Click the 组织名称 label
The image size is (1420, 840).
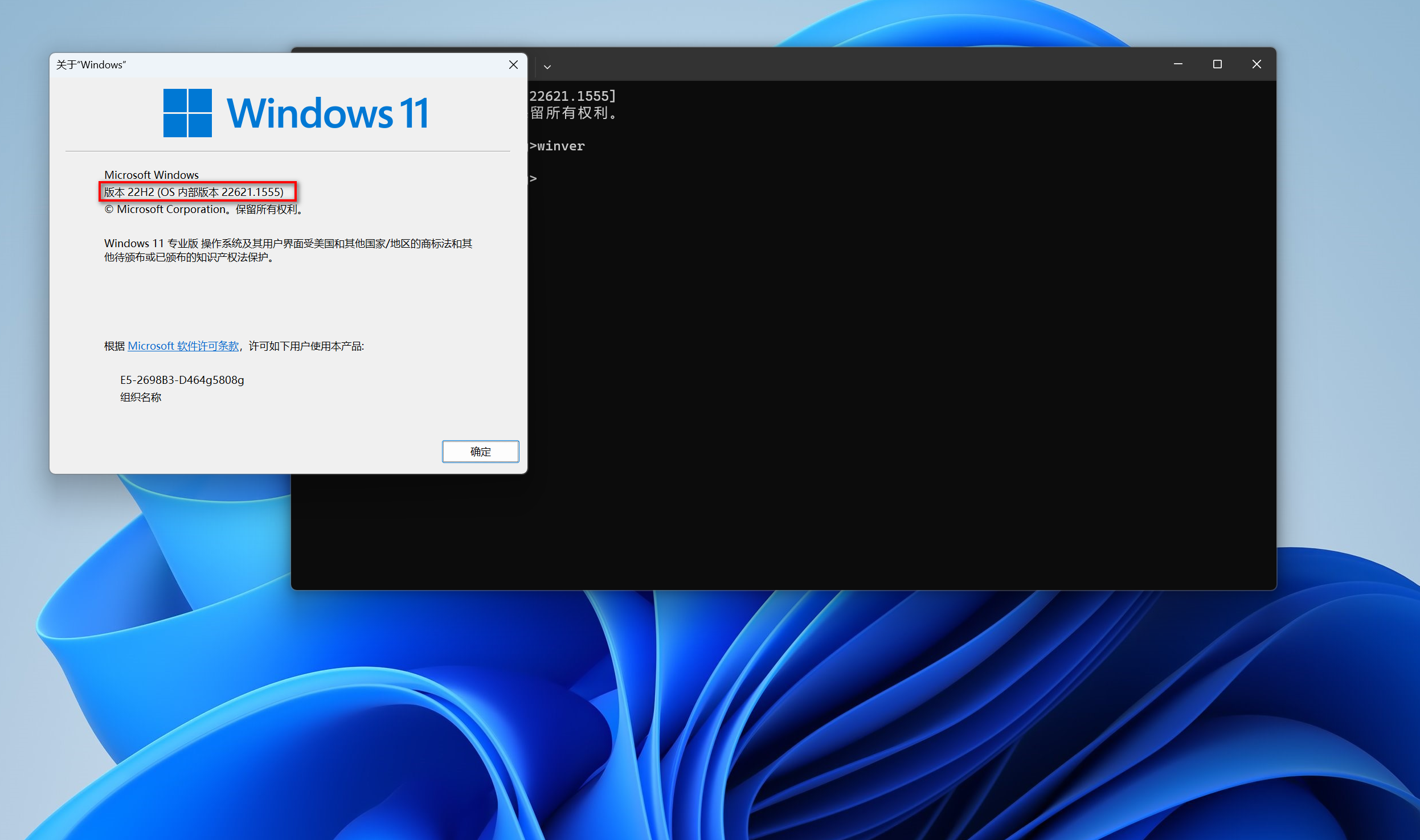pyautogui.click(x=141, y=398)
